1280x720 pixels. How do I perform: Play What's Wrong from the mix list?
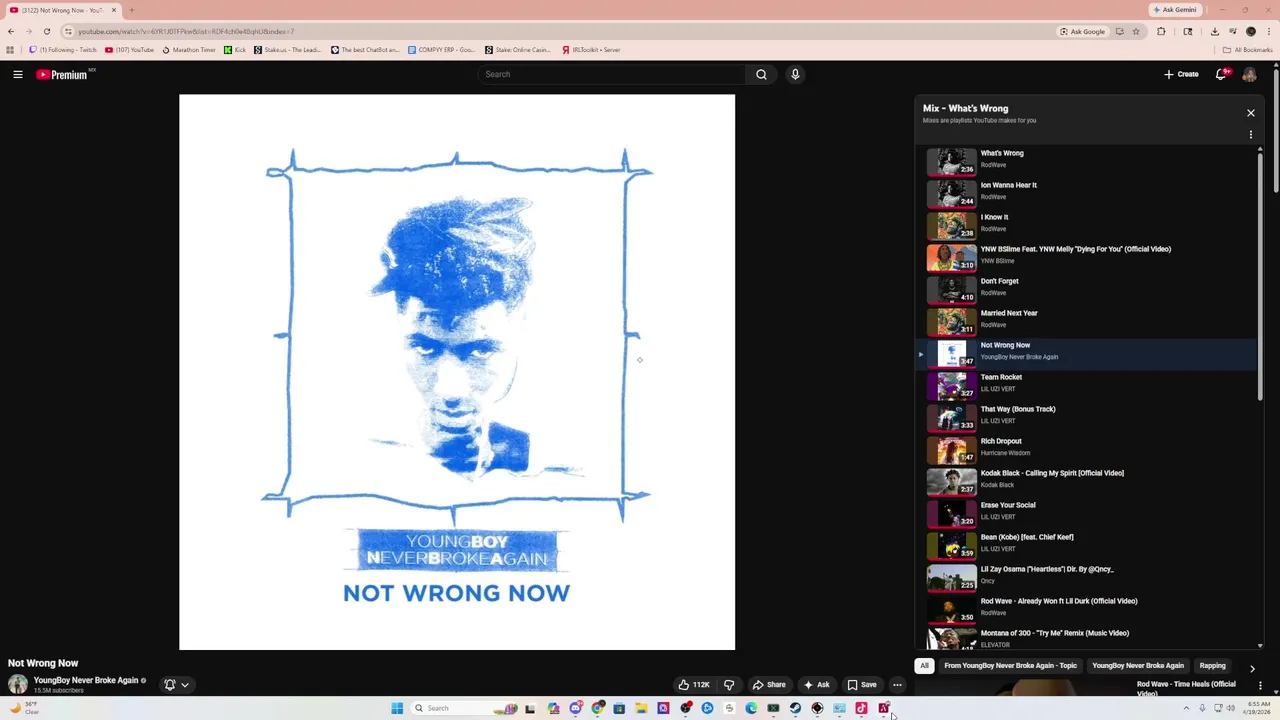coord(1087,161)
